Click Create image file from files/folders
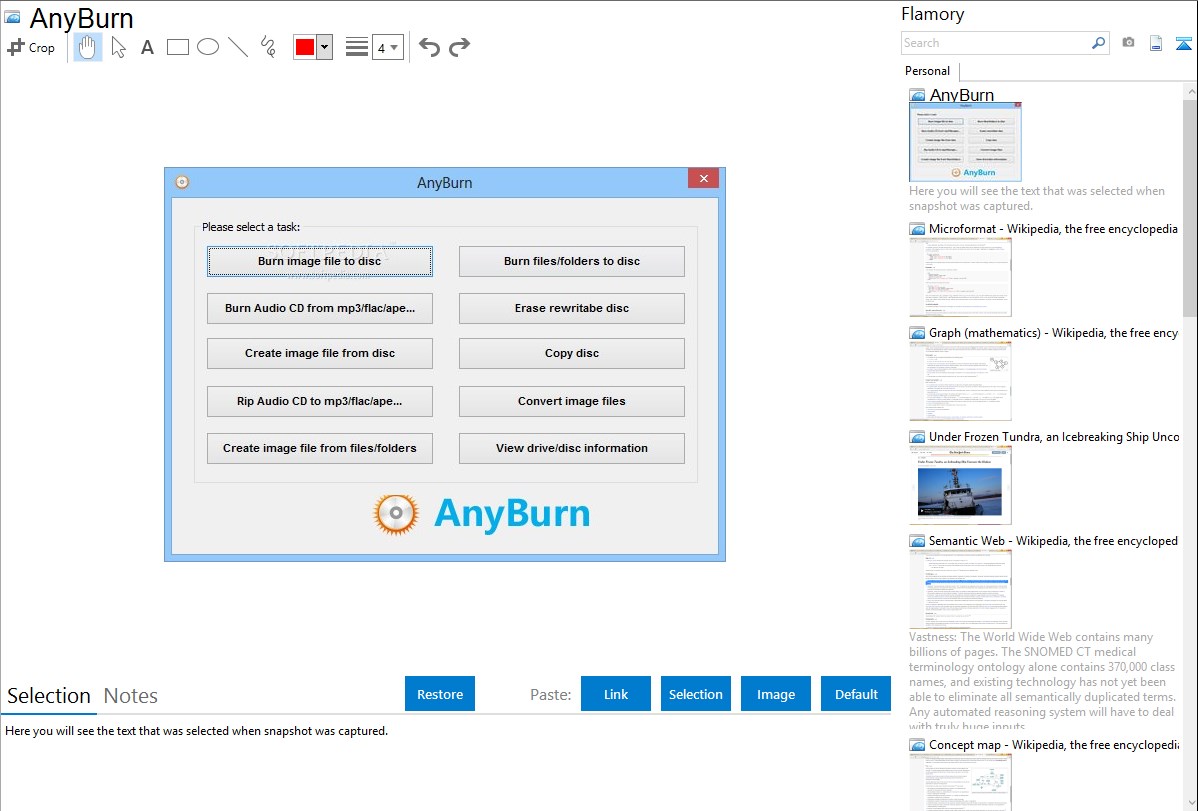 click(x=319, y=448)
